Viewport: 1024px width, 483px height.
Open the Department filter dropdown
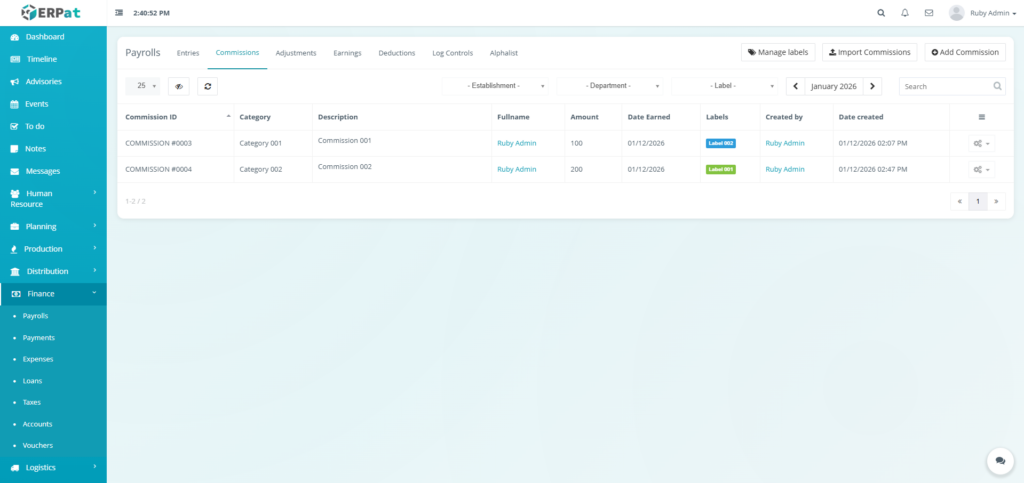point(609,86)
